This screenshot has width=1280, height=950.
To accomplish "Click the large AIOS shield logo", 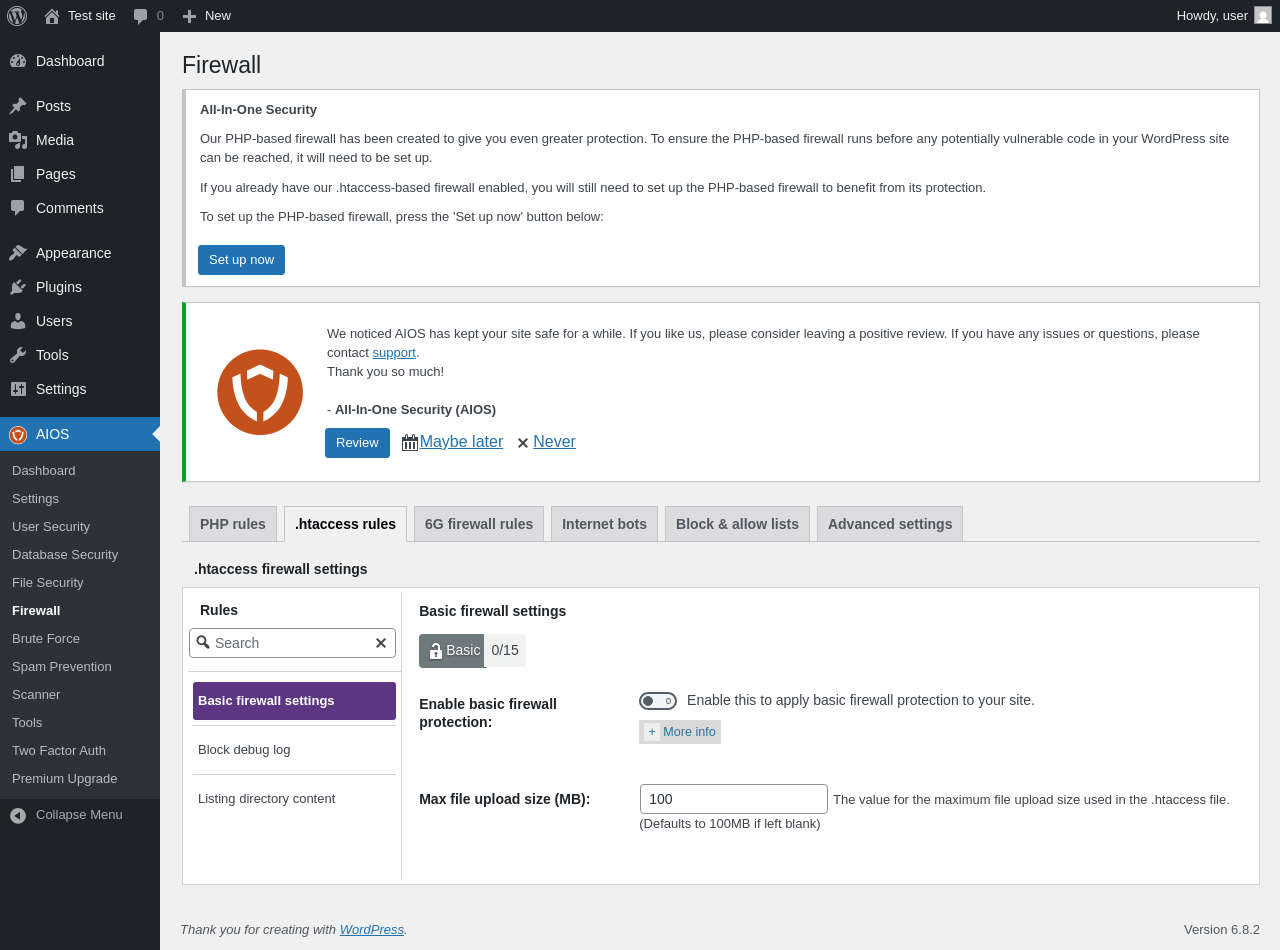I will tap(260, 392).
